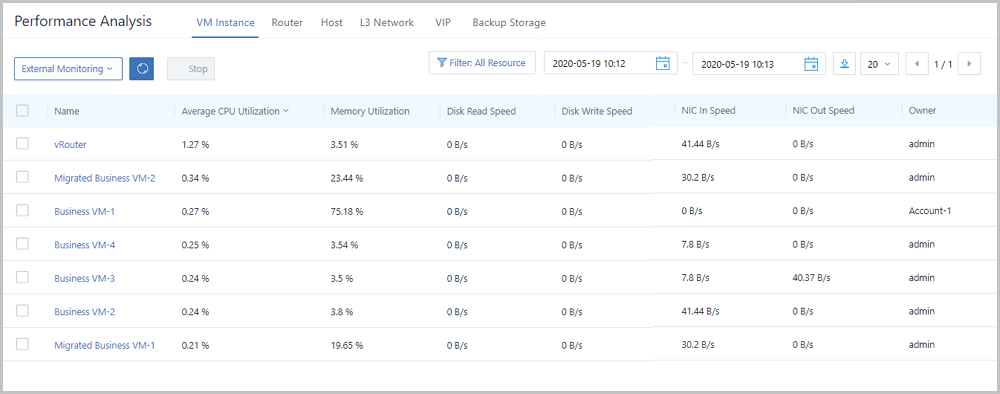Go to previous page arrow
Image resolution: width=1000 pixels, height=394 pixels.
pos(917,64)
